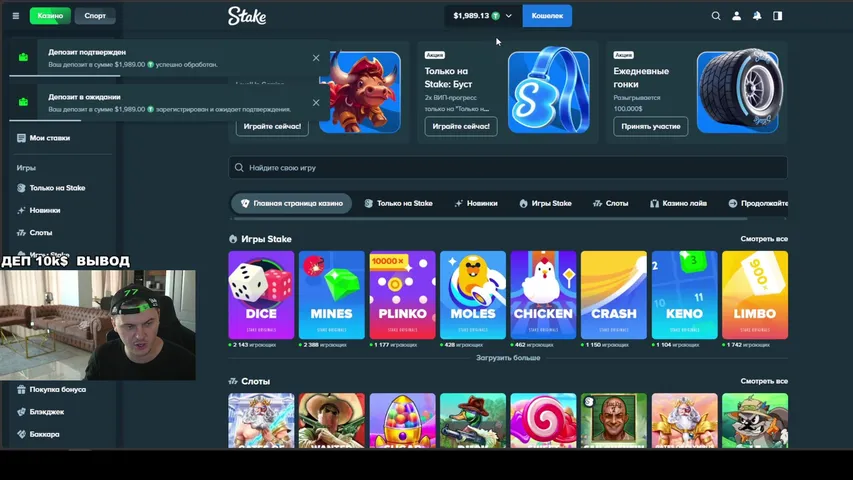This screenshot has width=853, height=480.
Task: Click Смотреть все for Слоты
Action: tap(764, 381)
